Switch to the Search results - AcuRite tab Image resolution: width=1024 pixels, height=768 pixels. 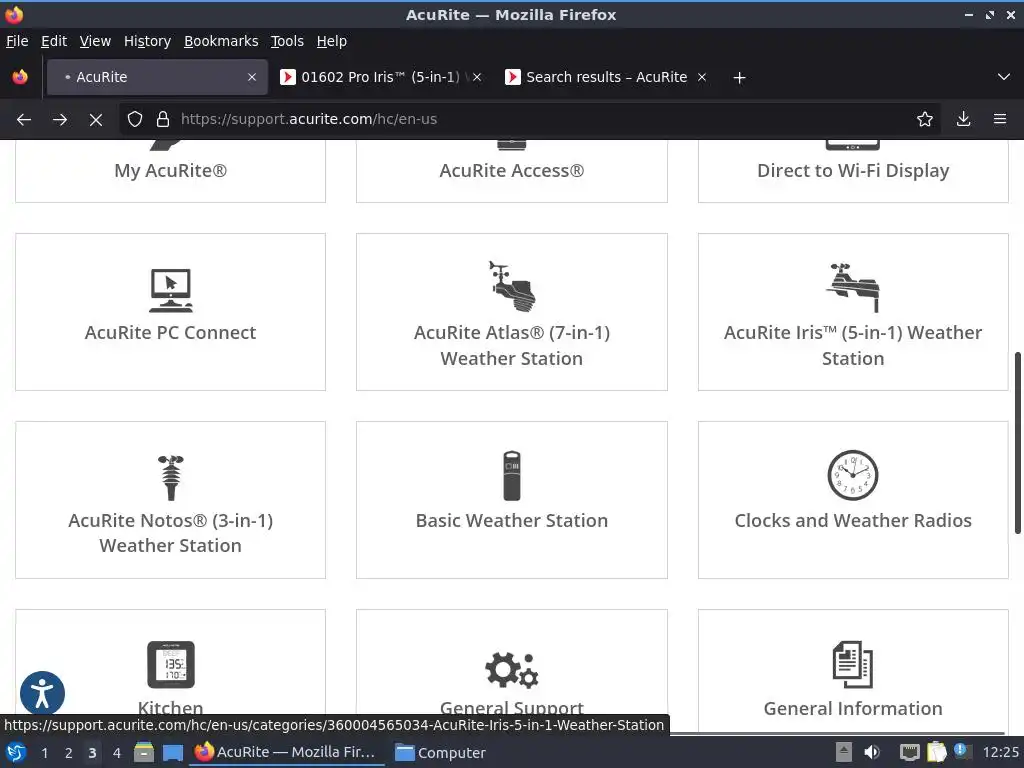(606, 77)
